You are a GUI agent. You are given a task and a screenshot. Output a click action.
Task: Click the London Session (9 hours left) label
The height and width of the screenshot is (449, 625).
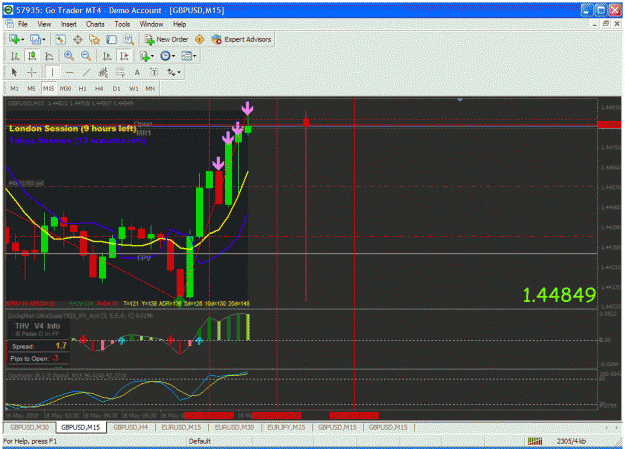point(73,128)
